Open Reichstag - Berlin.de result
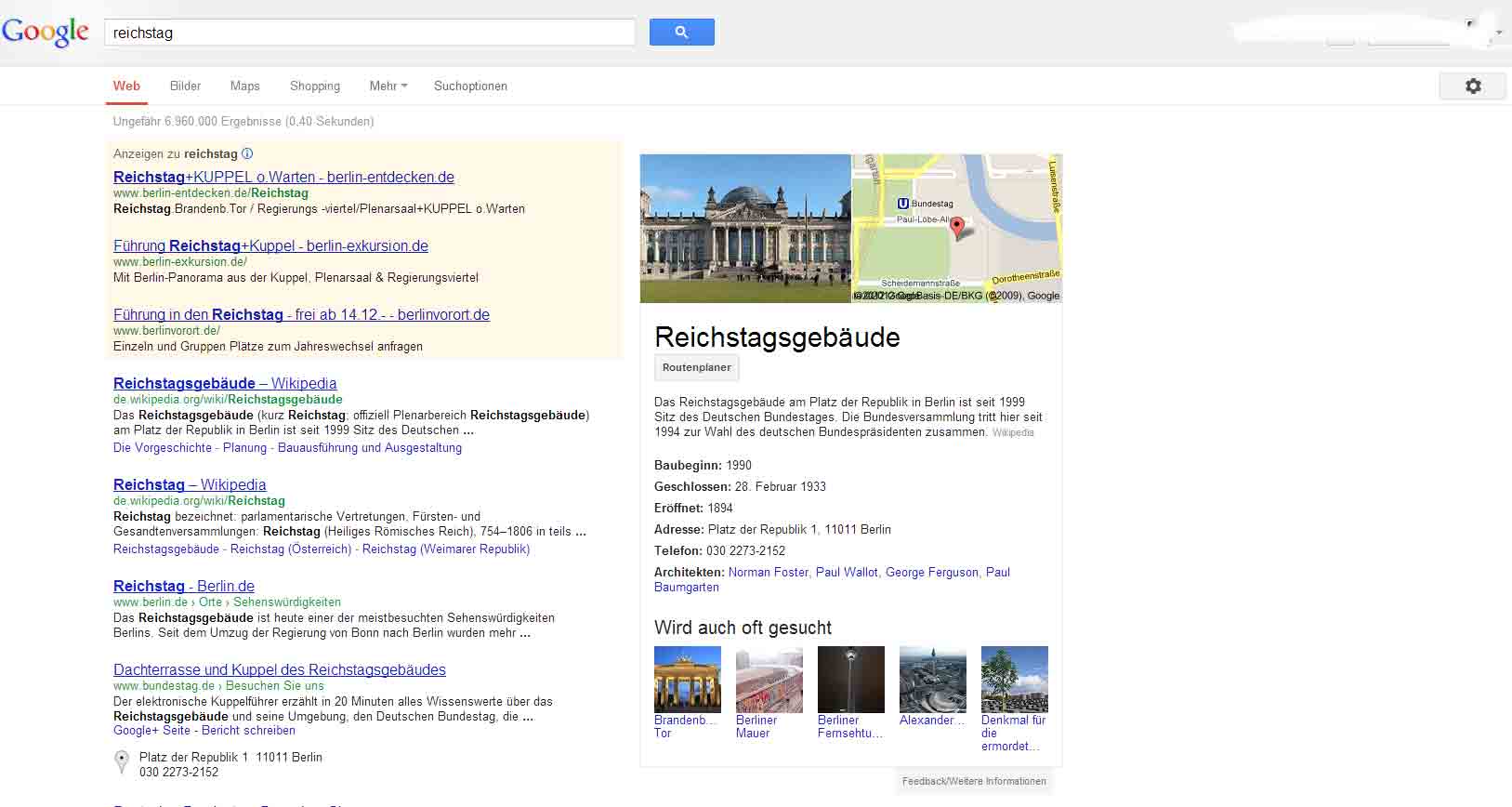The height and width of the screenshot is (807, 1512). coord(184,586)
